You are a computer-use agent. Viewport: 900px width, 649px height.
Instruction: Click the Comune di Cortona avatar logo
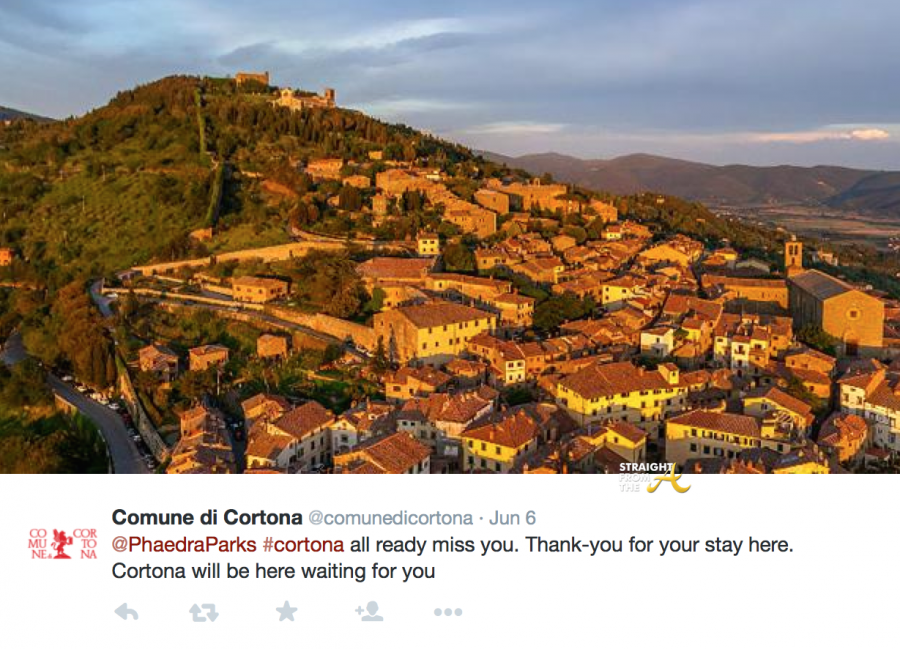point(62,543)
